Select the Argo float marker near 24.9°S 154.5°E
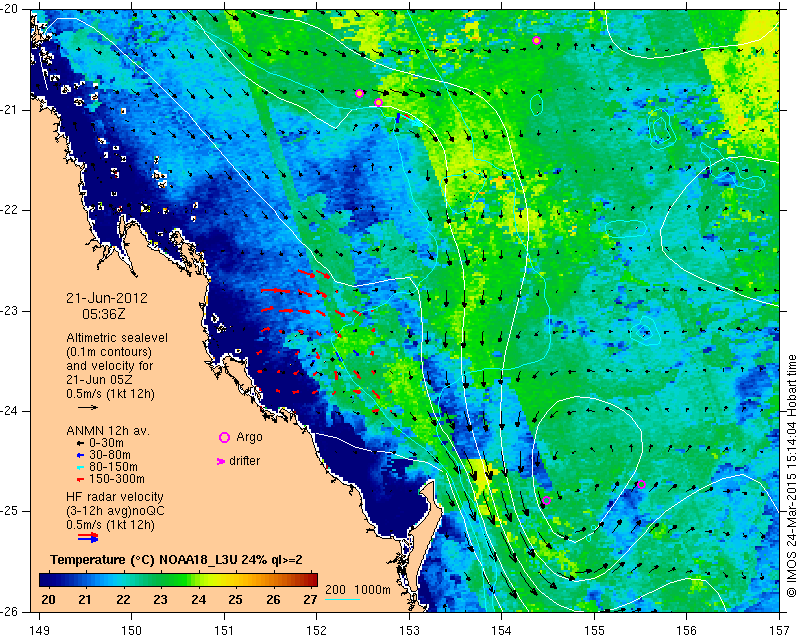This screenshot has height=640, width=800. pos(546,500)
